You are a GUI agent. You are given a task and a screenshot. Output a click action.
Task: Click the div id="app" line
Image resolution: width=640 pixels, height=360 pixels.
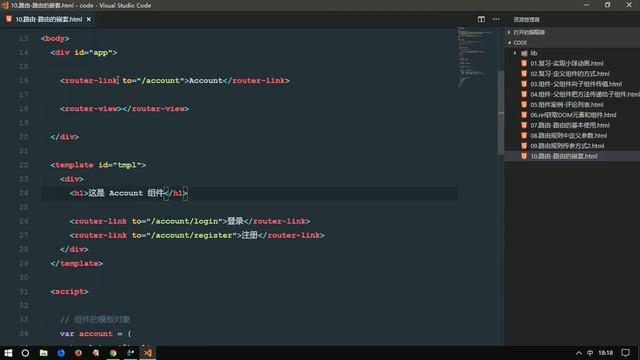84,52
